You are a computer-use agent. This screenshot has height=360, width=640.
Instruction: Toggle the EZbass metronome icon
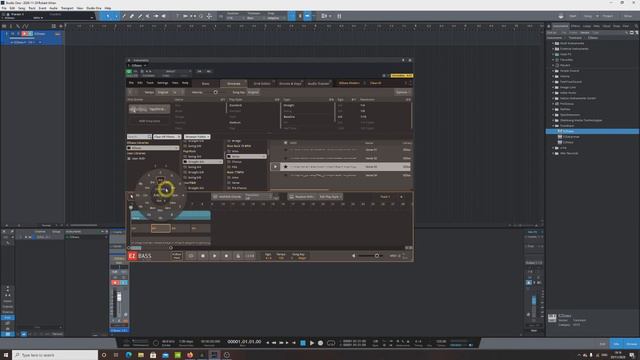(238, 256)
